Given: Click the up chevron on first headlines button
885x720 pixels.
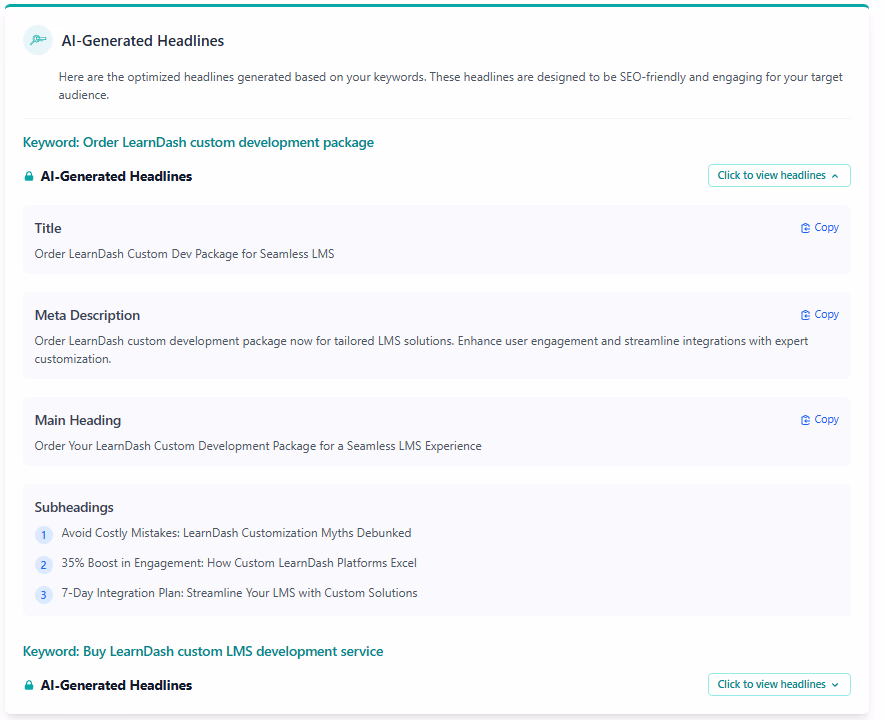Looking at the screenshot, I should (x=835, y=176).
